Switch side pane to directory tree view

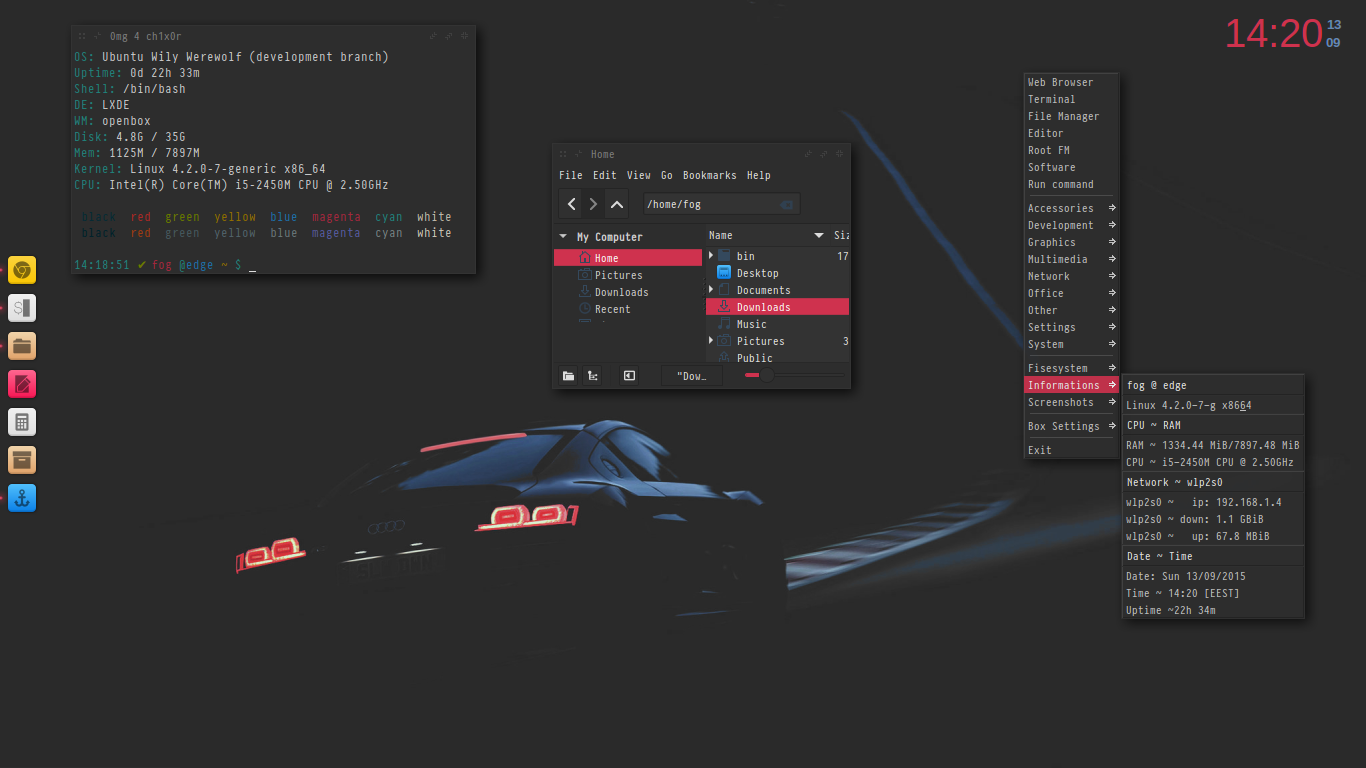[593, 376]
